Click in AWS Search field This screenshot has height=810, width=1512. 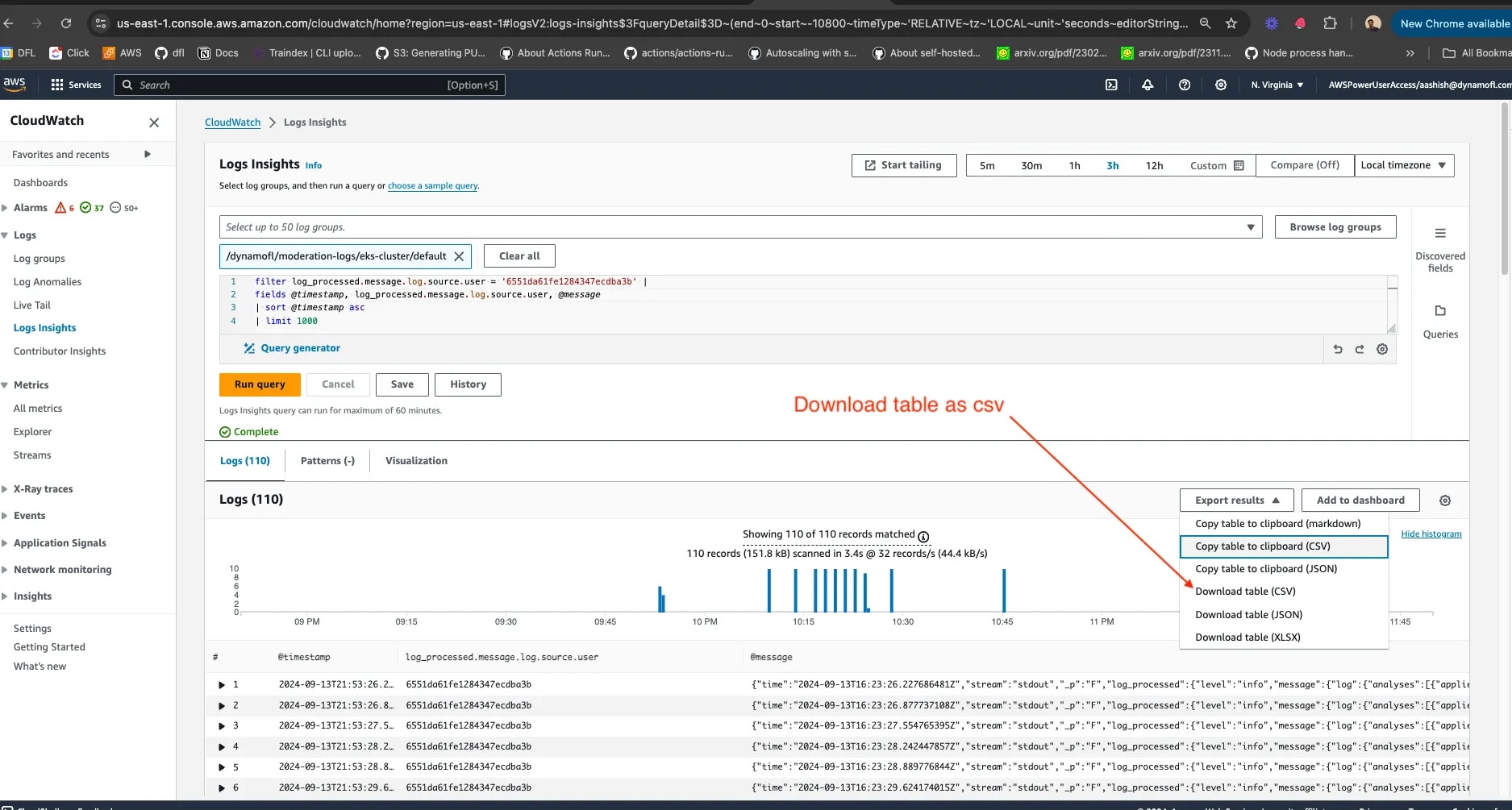click(x=310, y=85)
